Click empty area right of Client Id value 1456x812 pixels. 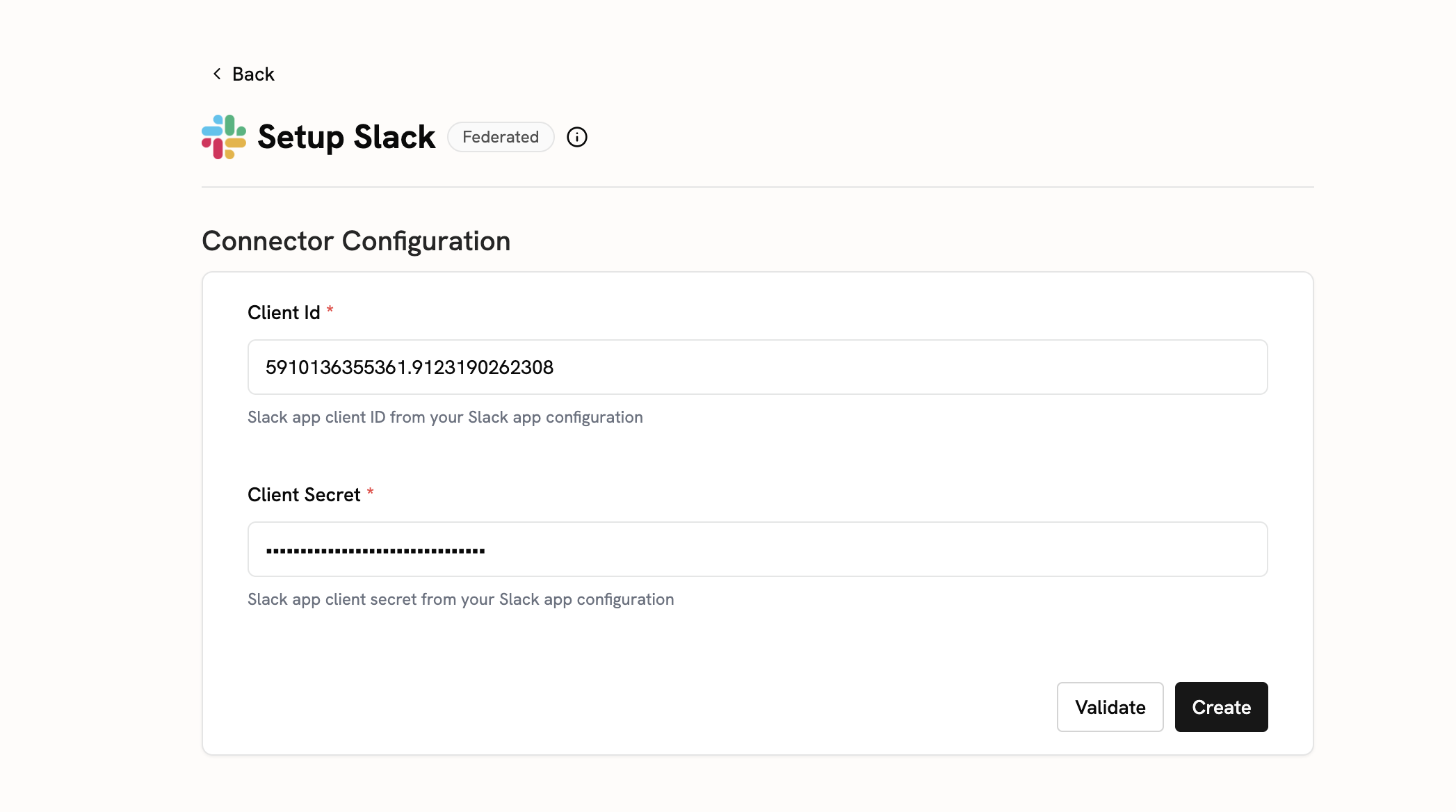pos(904,367)
